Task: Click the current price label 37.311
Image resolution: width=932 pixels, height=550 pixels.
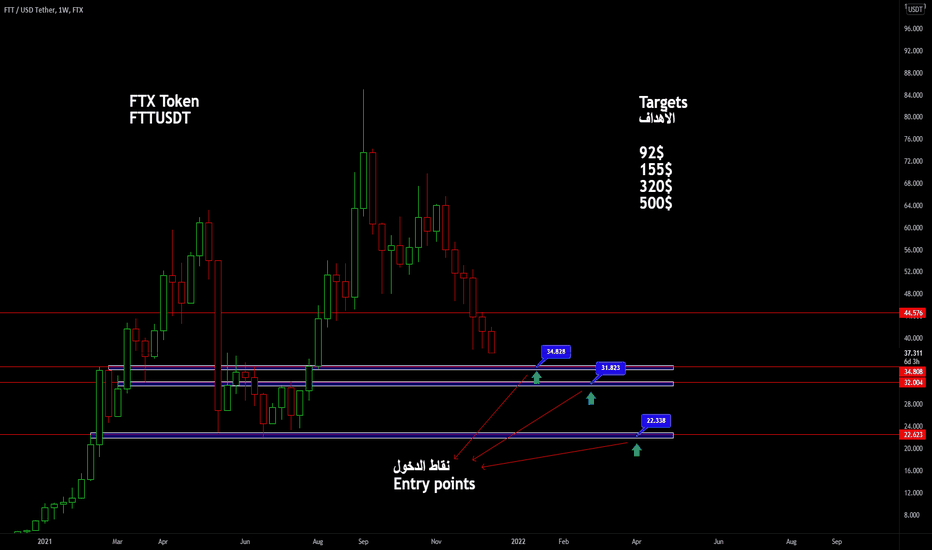Action: point(913,353)
